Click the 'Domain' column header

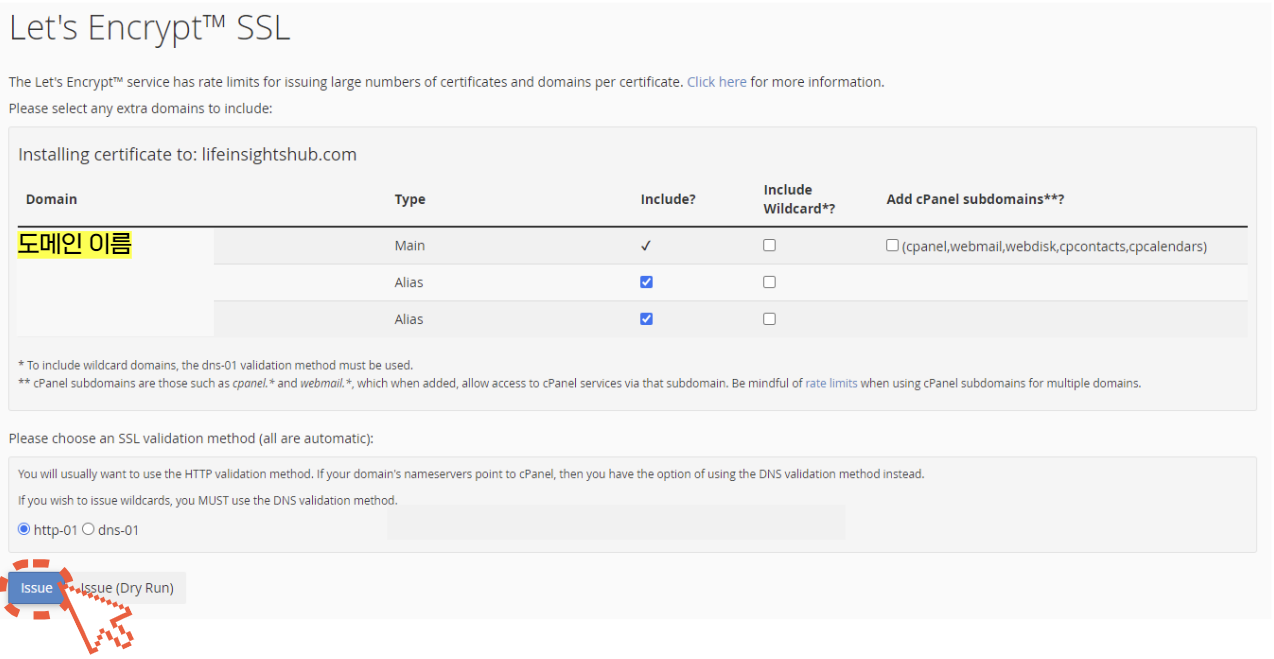[51, 199]
